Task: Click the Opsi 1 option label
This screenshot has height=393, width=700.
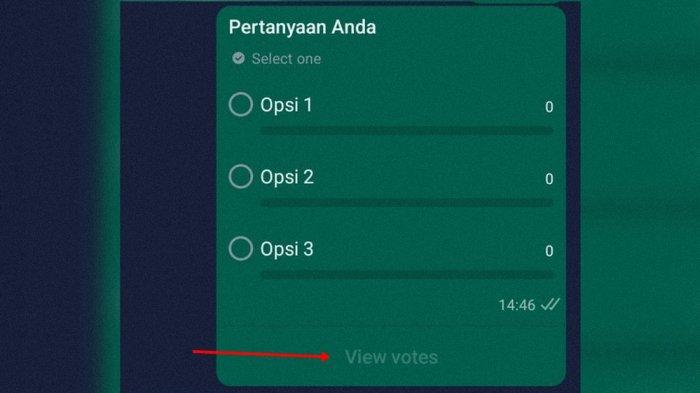Action: [x=286, y=105]
